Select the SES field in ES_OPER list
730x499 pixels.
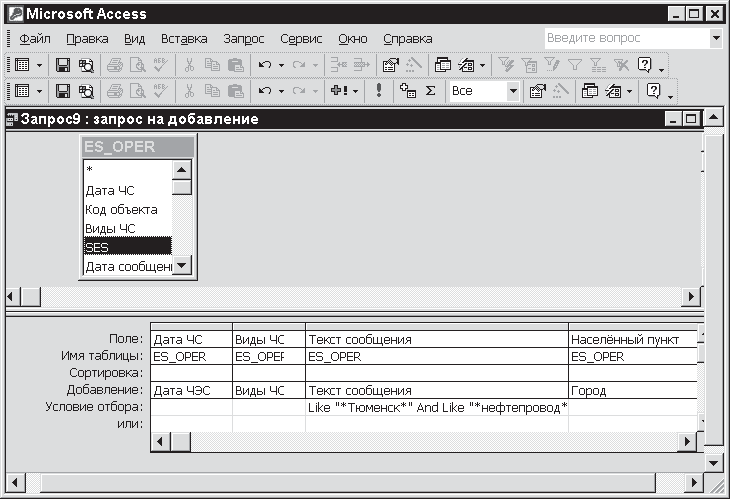[x=127, y=247]
